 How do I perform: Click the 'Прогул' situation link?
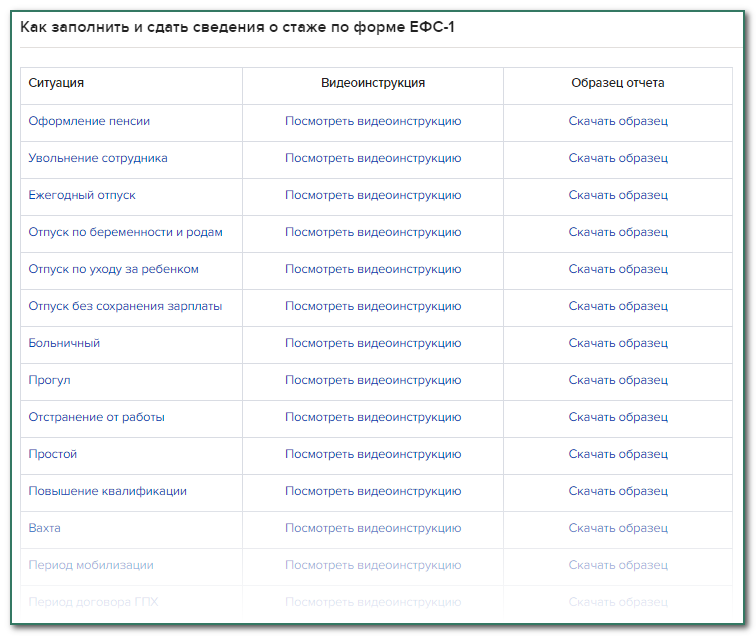[x=49, y=380]
